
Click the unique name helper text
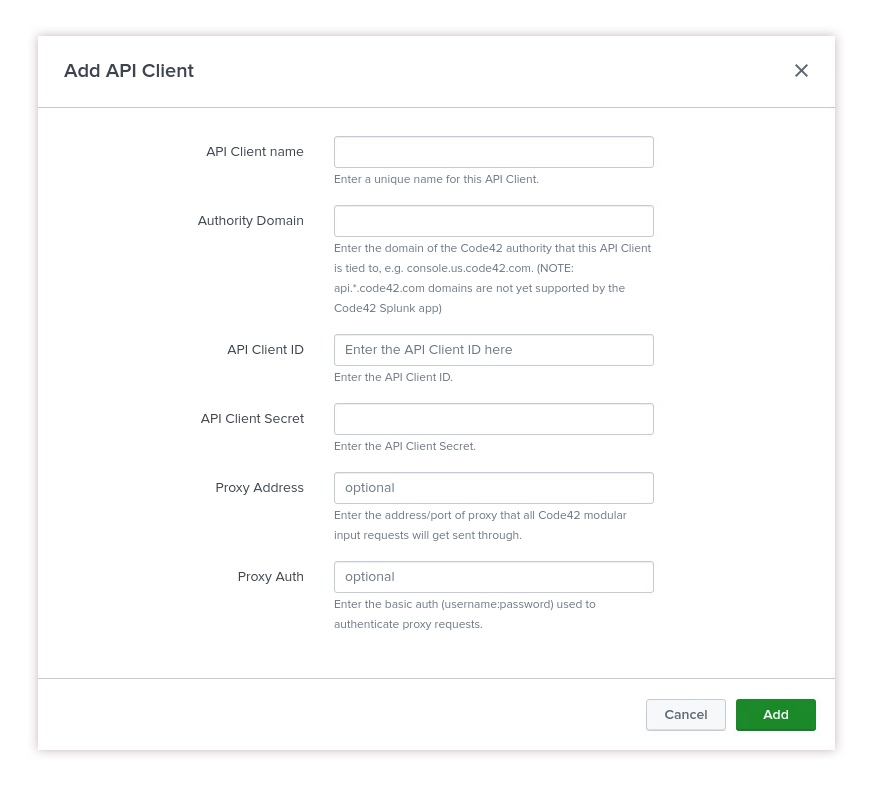pos(437,179)
